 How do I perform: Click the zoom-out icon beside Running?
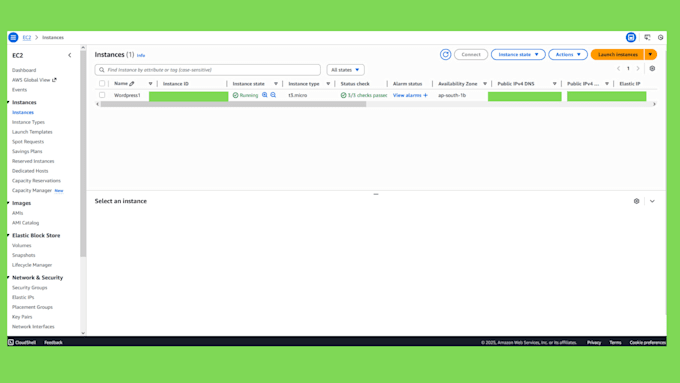[x=273, y=95]
